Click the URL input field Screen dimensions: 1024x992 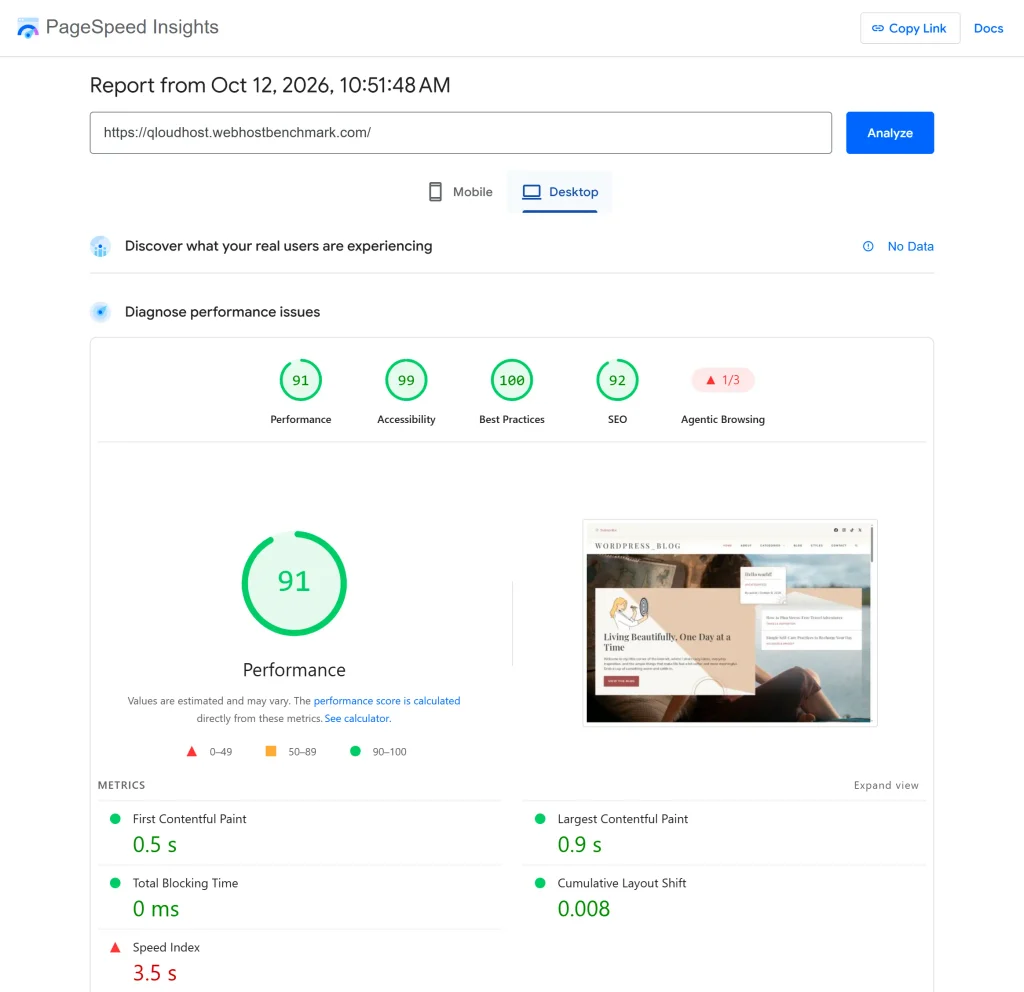click(460, 133)
